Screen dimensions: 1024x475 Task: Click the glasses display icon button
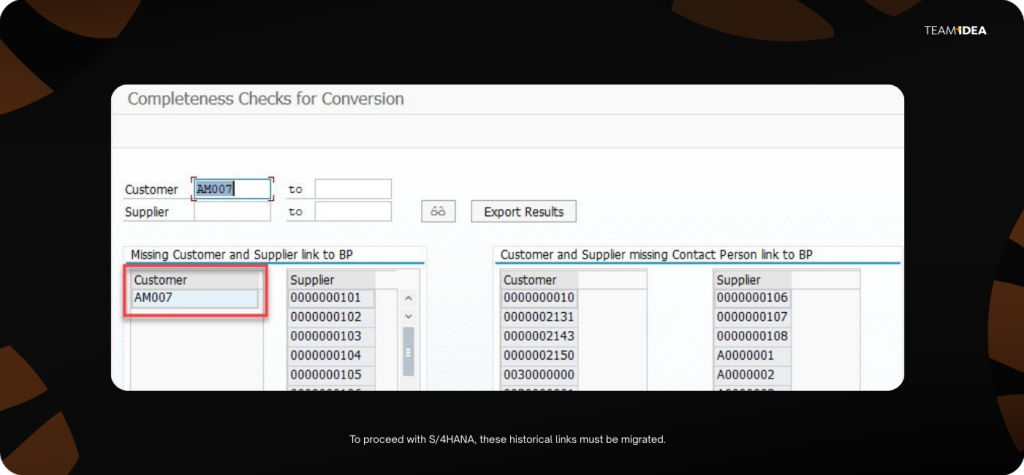click(439, 212)
